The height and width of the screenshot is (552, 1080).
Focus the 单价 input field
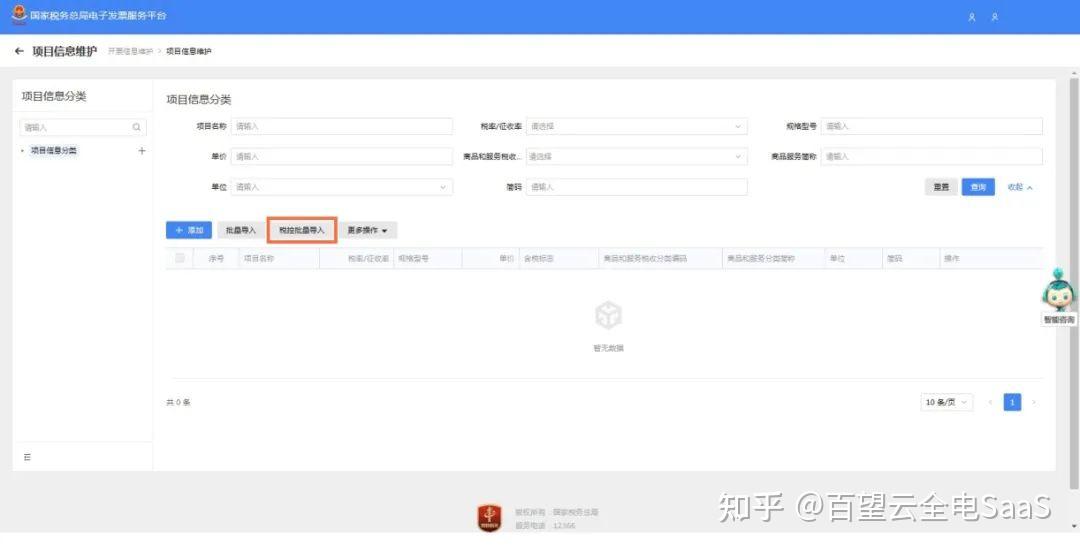[x=342, y=157]
